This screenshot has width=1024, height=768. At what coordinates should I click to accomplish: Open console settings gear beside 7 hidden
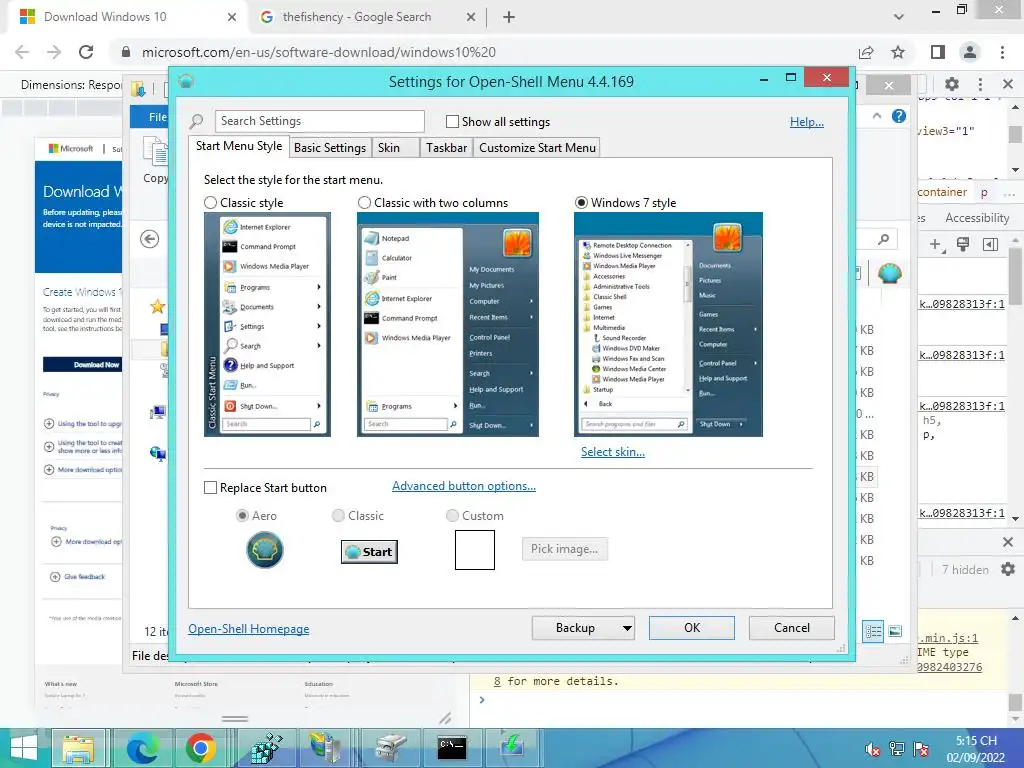coord(1008,569)
